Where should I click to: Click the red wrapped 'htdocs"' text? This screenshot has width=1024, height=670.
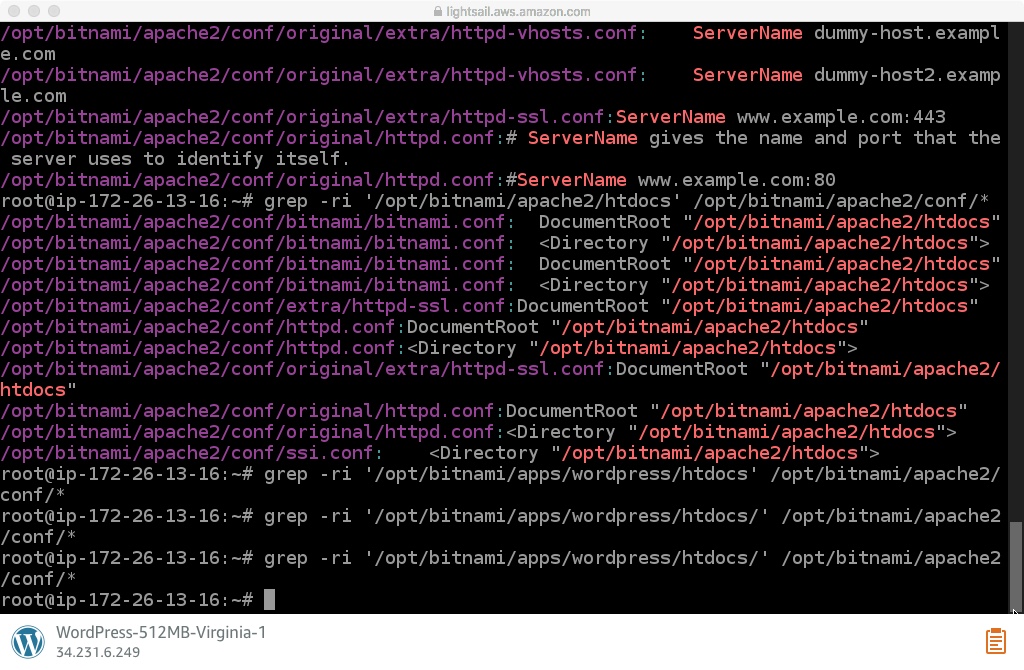(38, 390)
